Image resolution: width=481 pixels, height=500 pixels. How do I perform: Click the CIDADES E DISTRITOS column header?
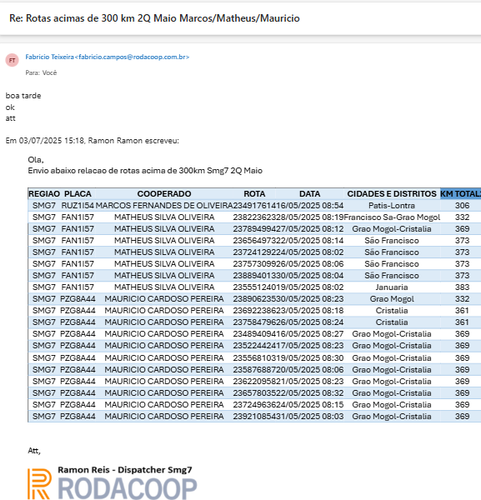[392, 194]
